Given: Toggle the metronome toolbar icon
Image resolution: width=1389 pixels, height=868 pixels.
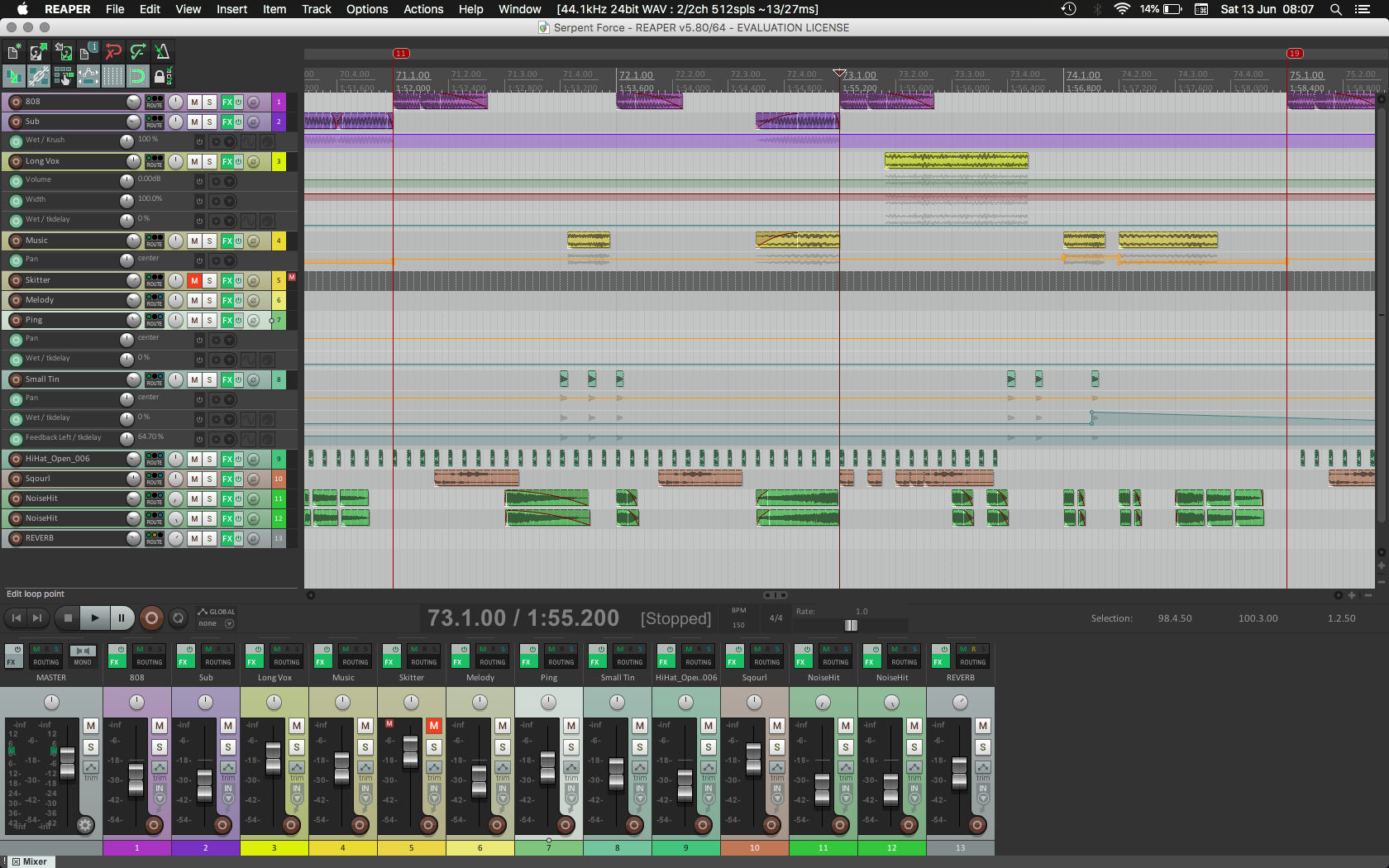Looking at the screenshot, I should (x=163, y=52).
